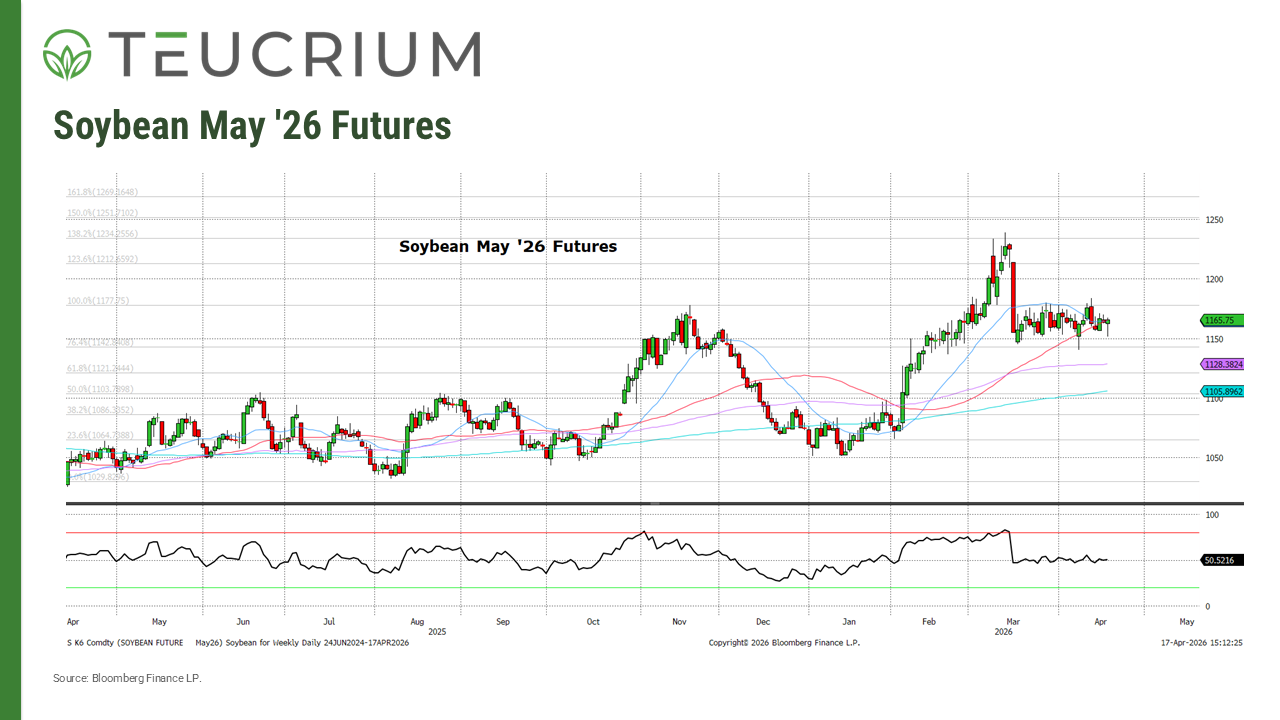The width and height of the screenshot is (1280, 720).
Task: Select the green 1165.75 last-price marker
Action: coord(1221,320)
